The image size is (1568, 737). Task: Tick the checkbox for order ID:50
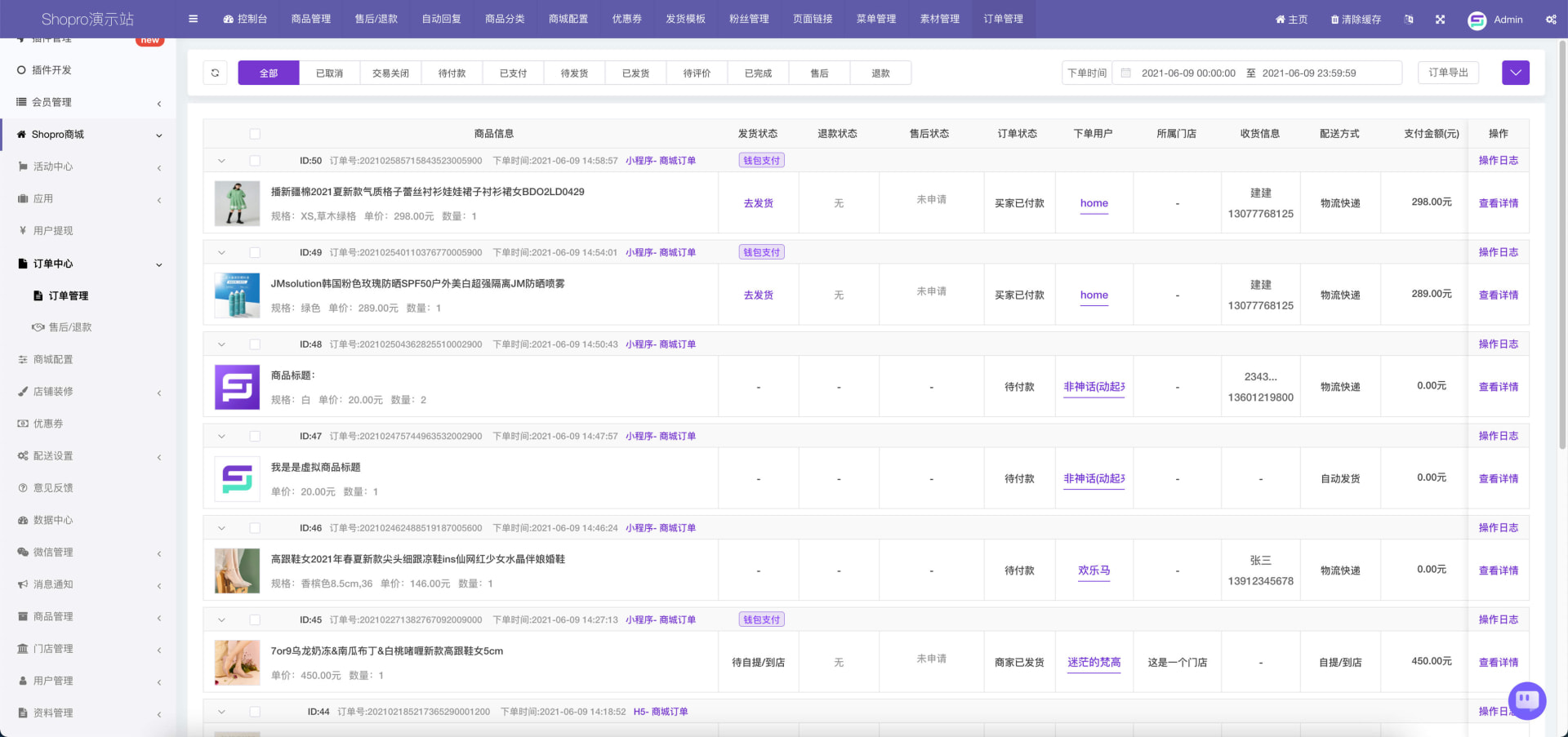pos(255,161)
